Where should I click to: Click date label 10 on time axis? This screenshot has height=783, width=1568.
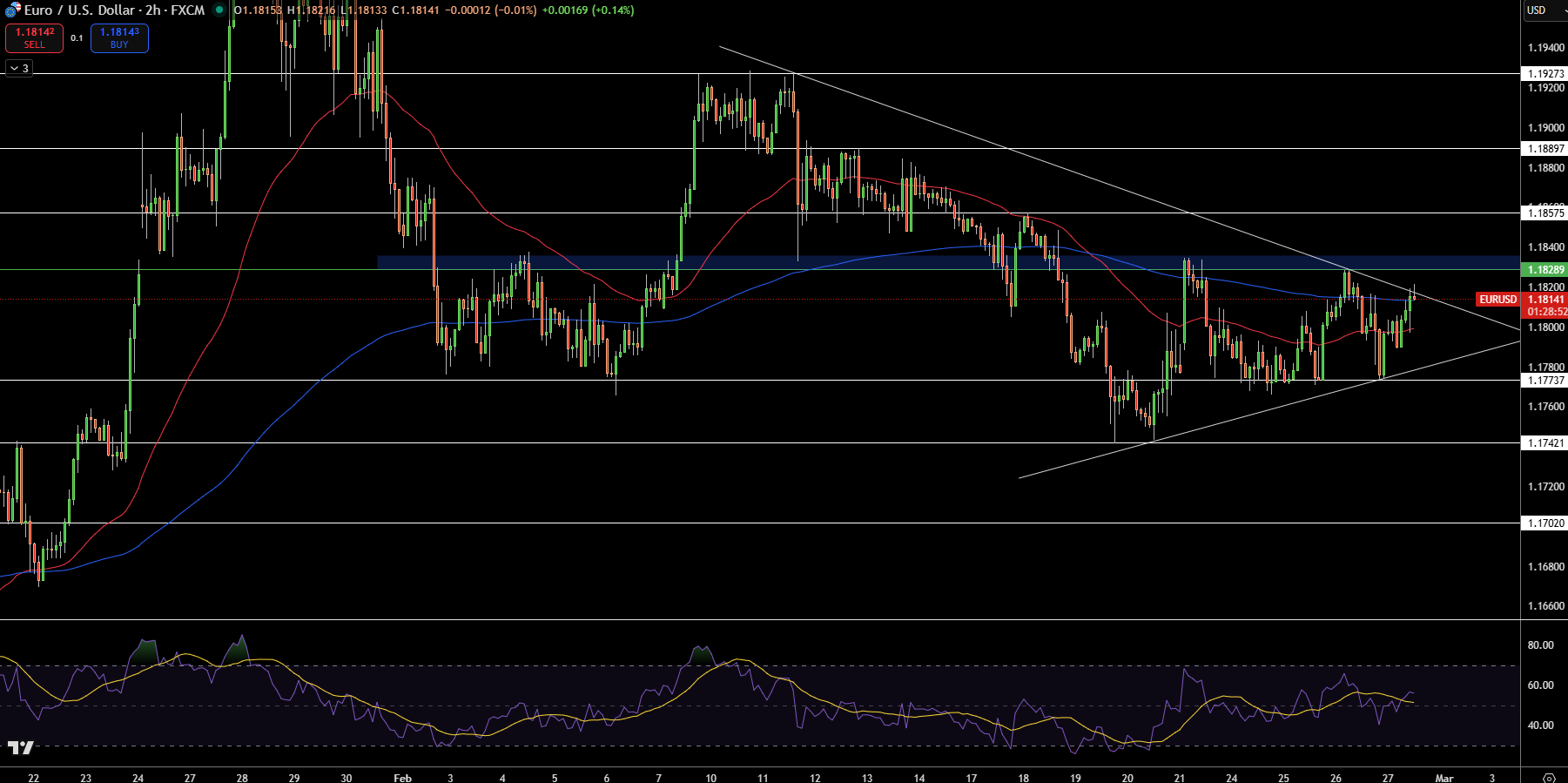pyautogui.click(x=710, y=778)
